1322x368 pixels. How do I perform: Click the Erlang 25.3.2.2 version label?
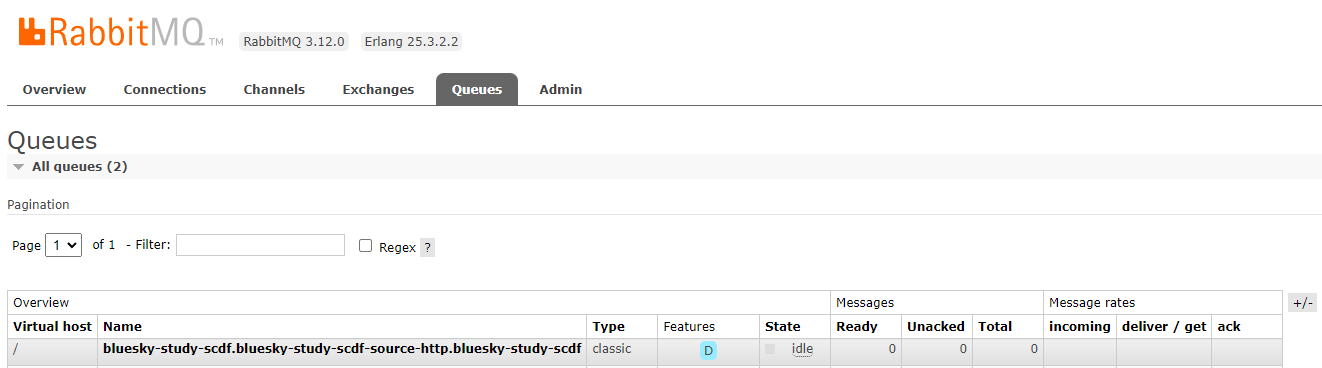click(411, 42)
